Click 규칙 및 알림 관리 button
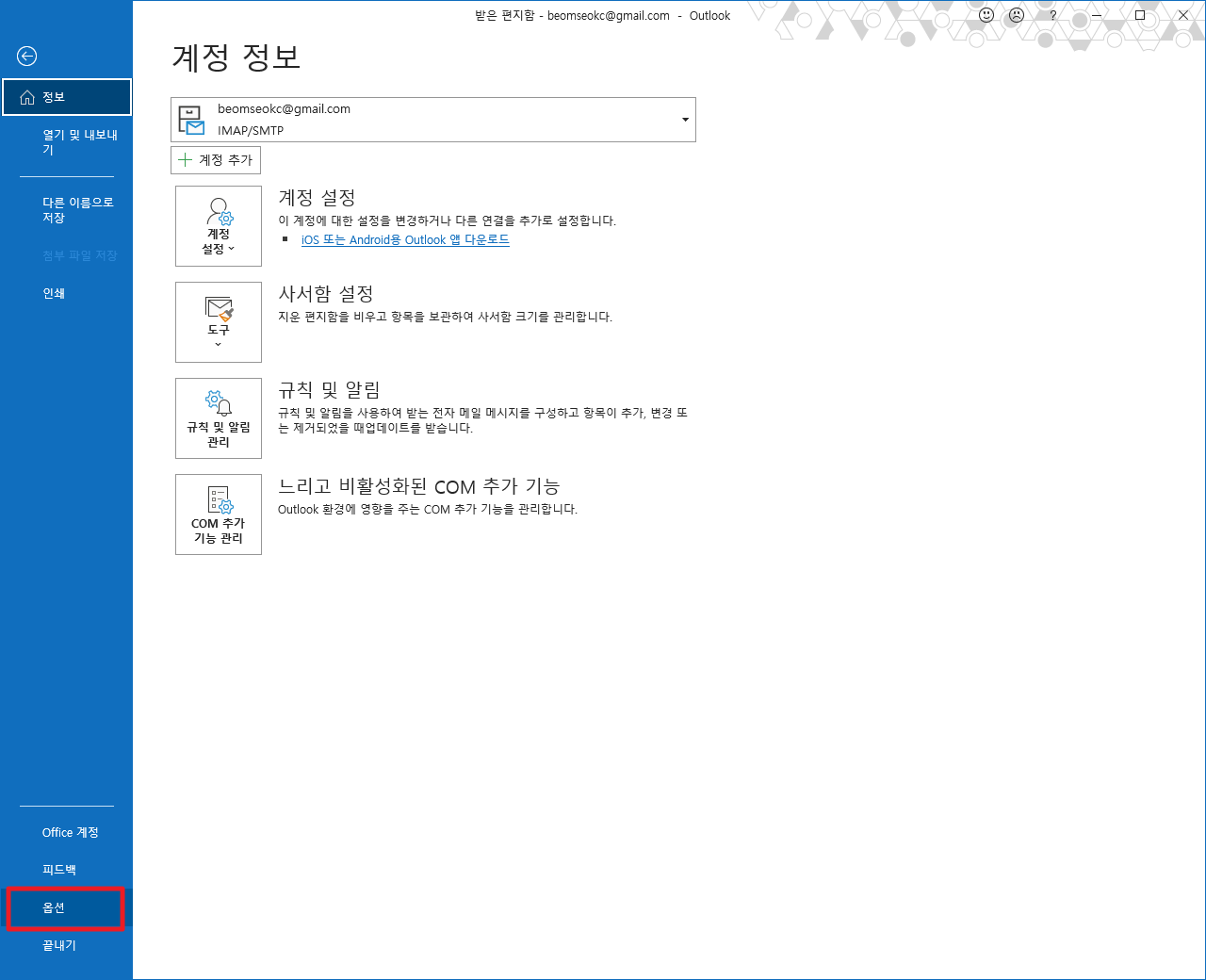The width and height of the screenshot is (1206, 980). [x=219, y=418]
